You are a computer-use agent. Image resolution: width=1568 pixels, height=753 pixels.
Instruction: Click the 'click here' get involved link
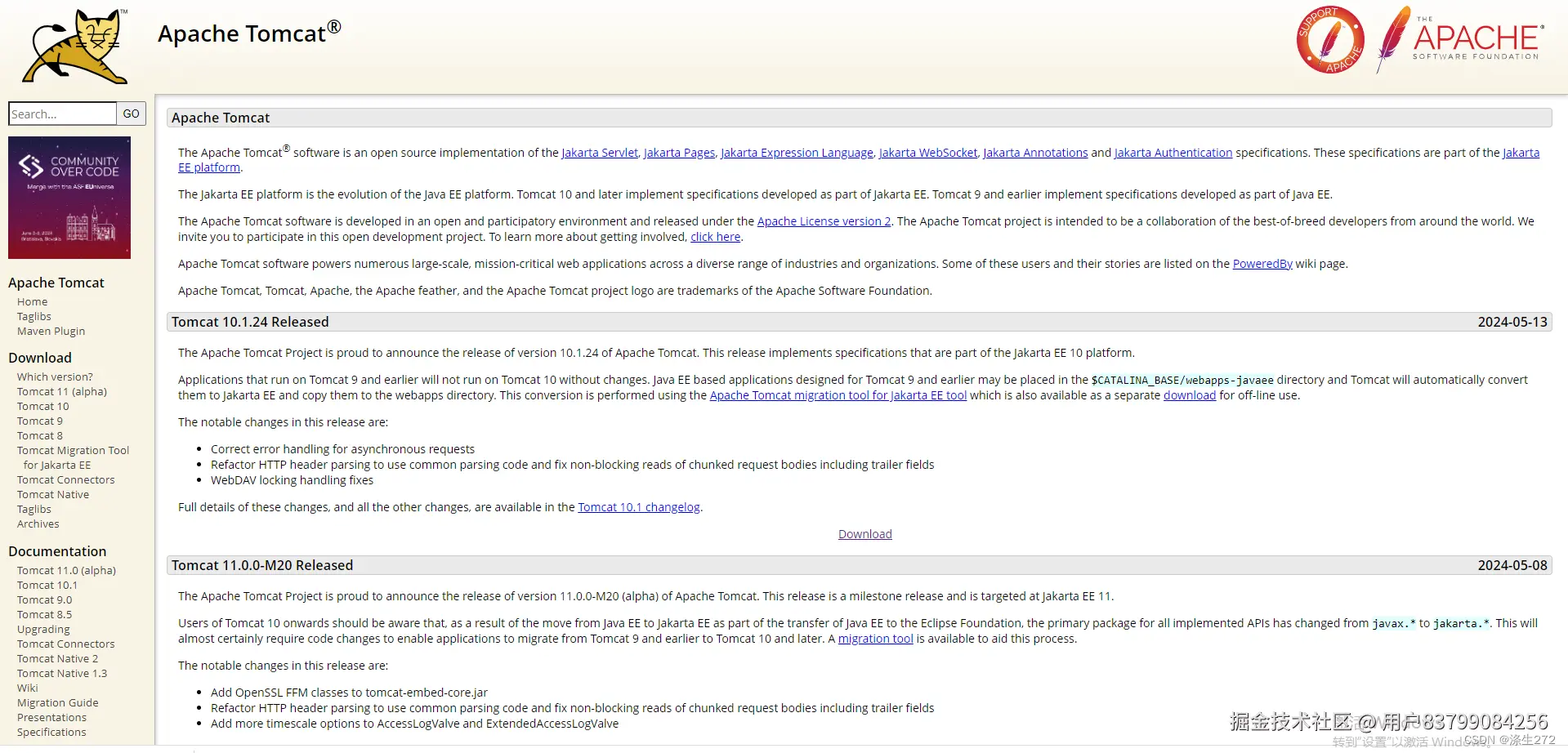[x=715, y=237]
